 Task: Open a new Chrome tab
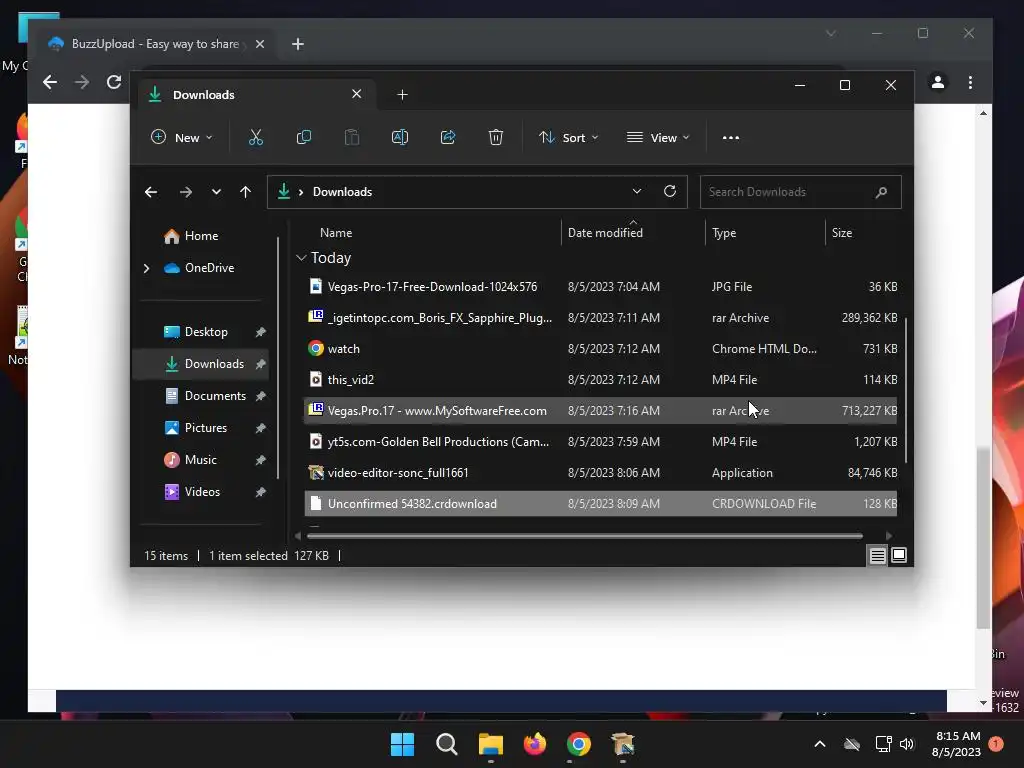(x=298, y=44)
